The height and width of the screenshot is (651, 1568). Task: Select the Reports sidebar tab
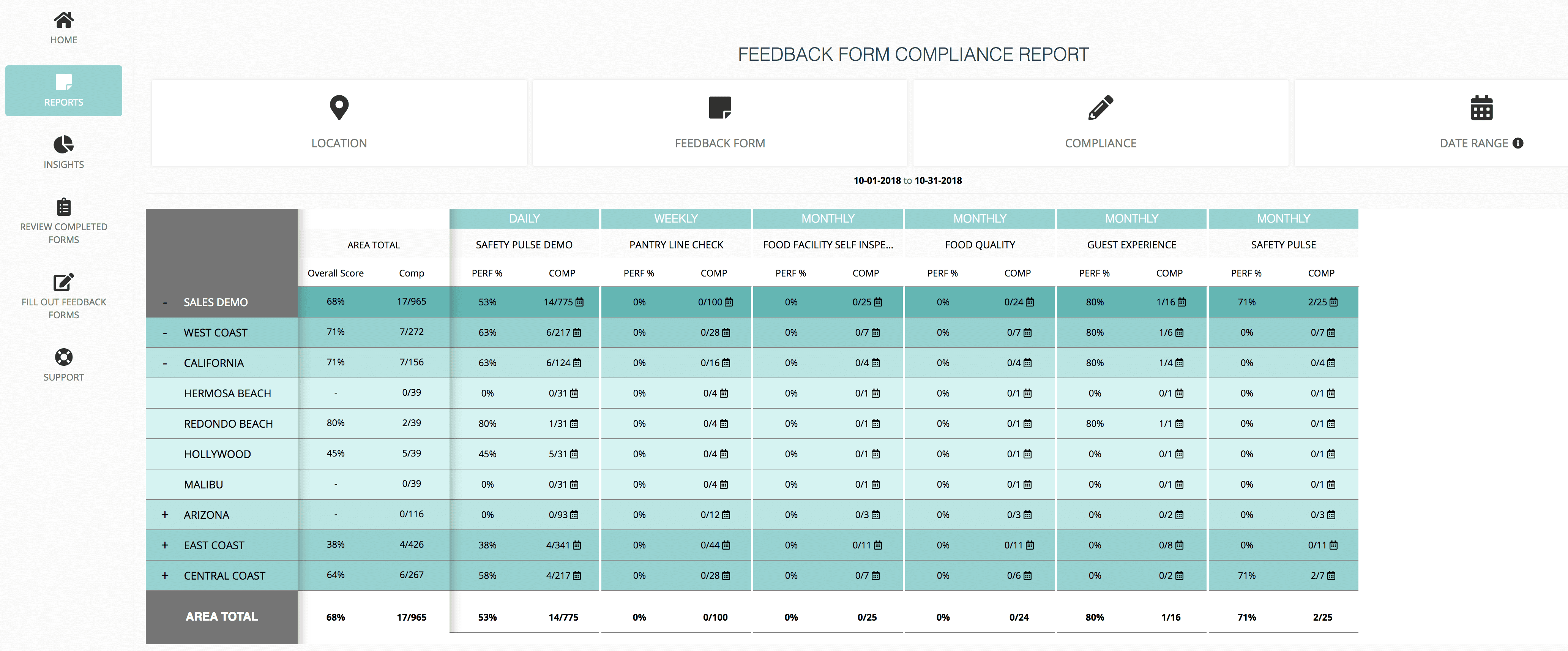pyautogui.click(x=63, y=91)
